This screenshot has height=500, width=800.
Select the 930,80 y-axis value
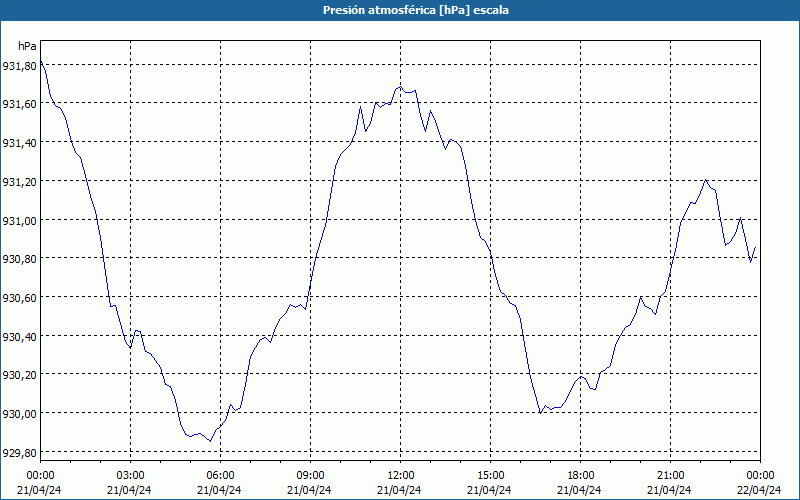click(19, 259)
